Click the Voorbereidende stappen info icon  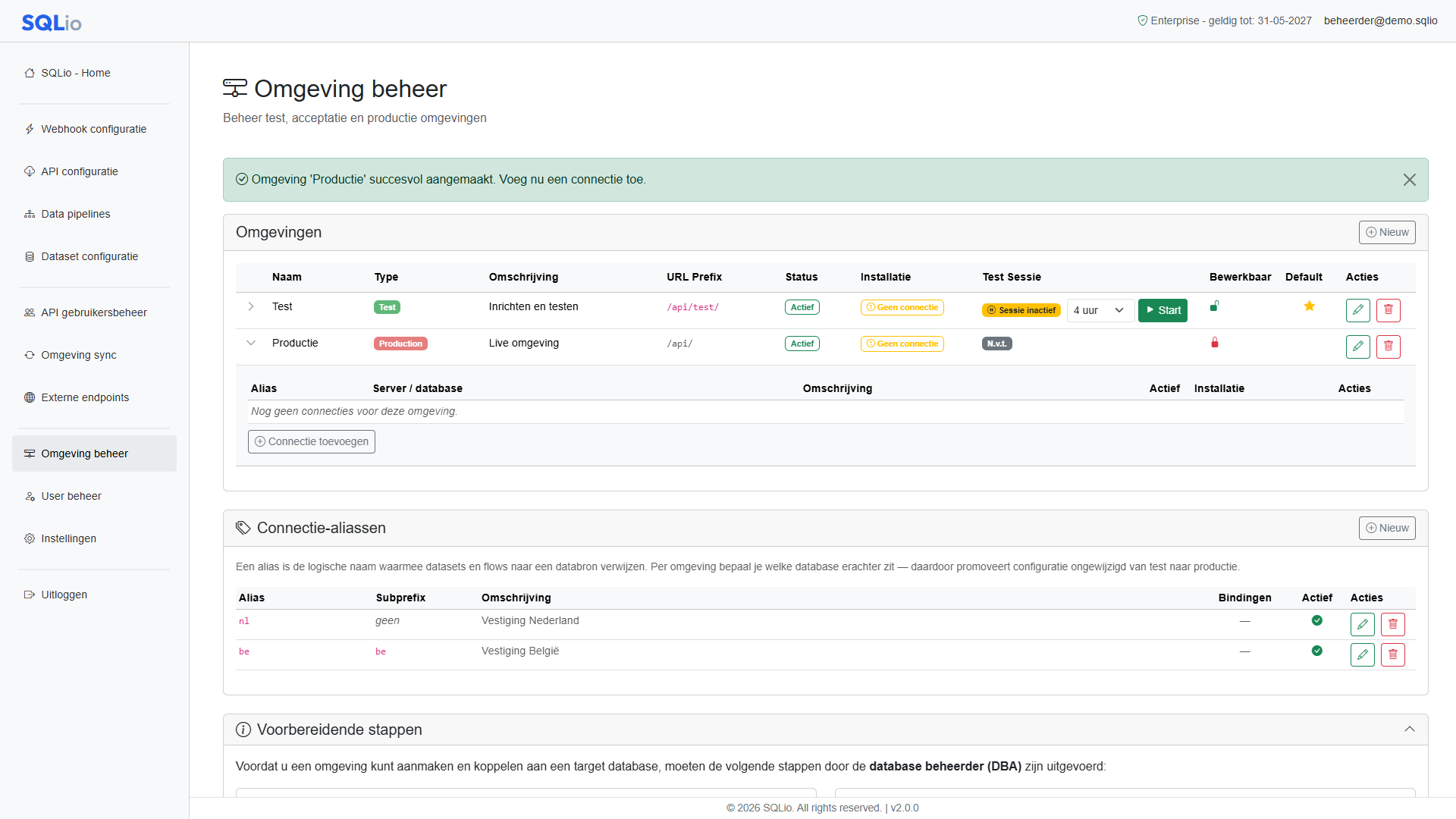243,730
